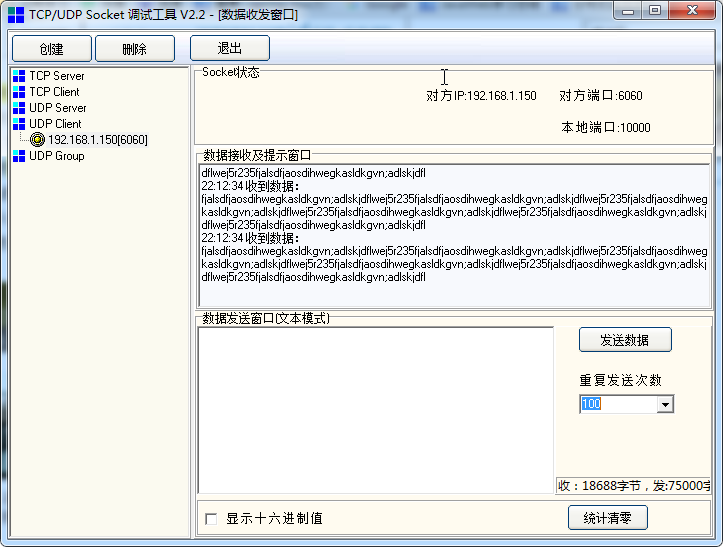This screenshot has width=723, height=547.
Task: Click the TCP Client blue grid icon
Action: tap(19, 92)
